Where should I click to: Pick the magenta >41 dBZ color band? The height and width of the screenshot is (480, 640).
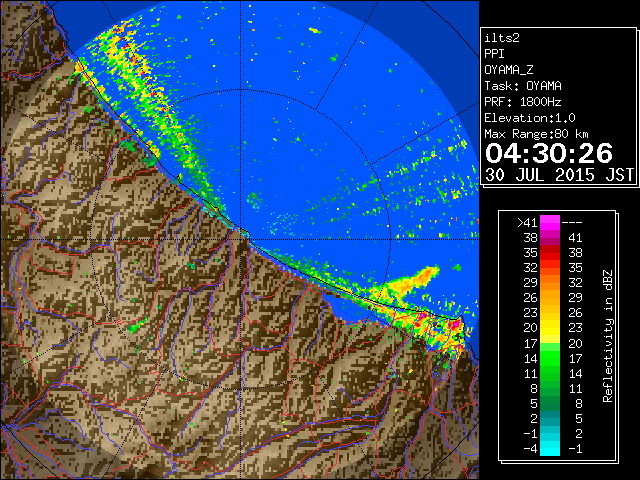(x=549, y=223)
